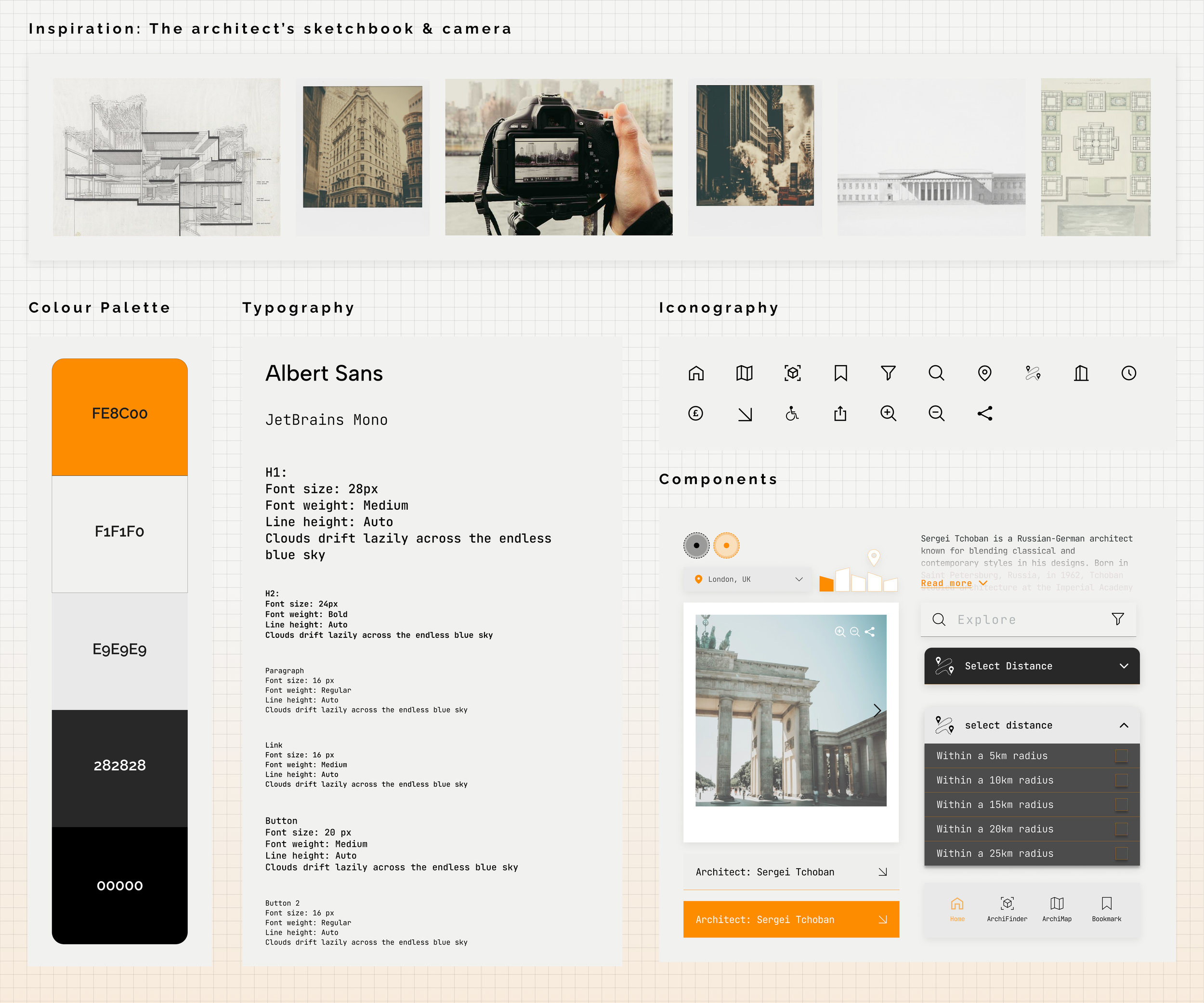
Task: Collapse the light select distance list
Action: (1123, 726)
